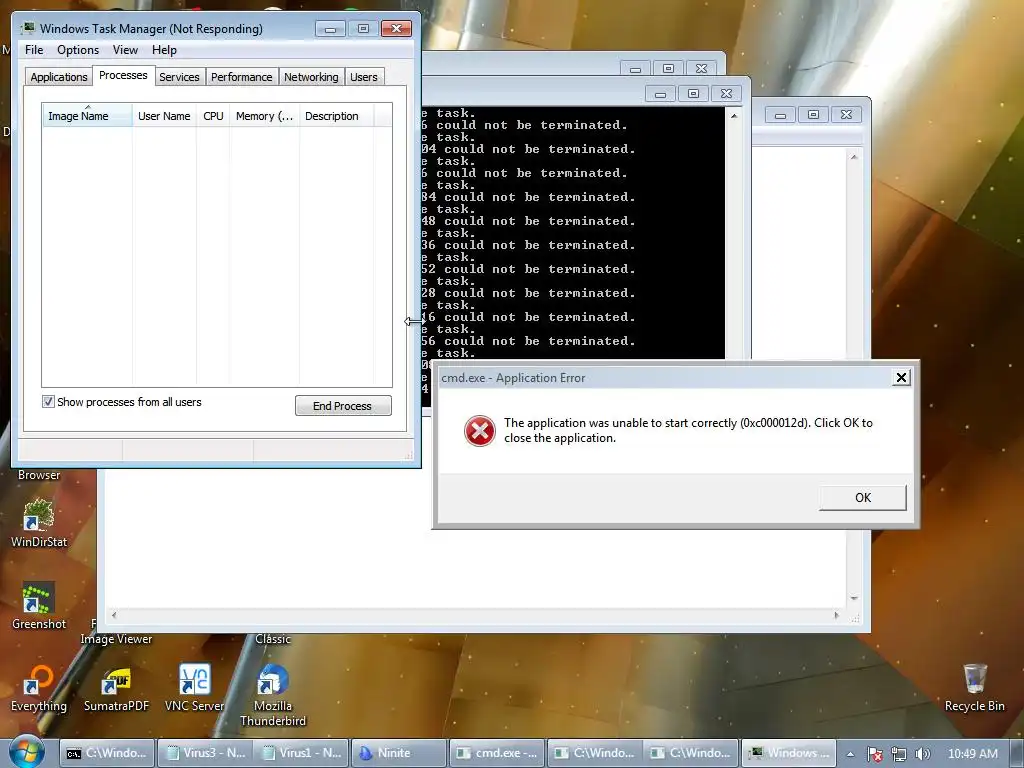
Task: Click OK in the Application Error dialog
Action: [863, 498]
